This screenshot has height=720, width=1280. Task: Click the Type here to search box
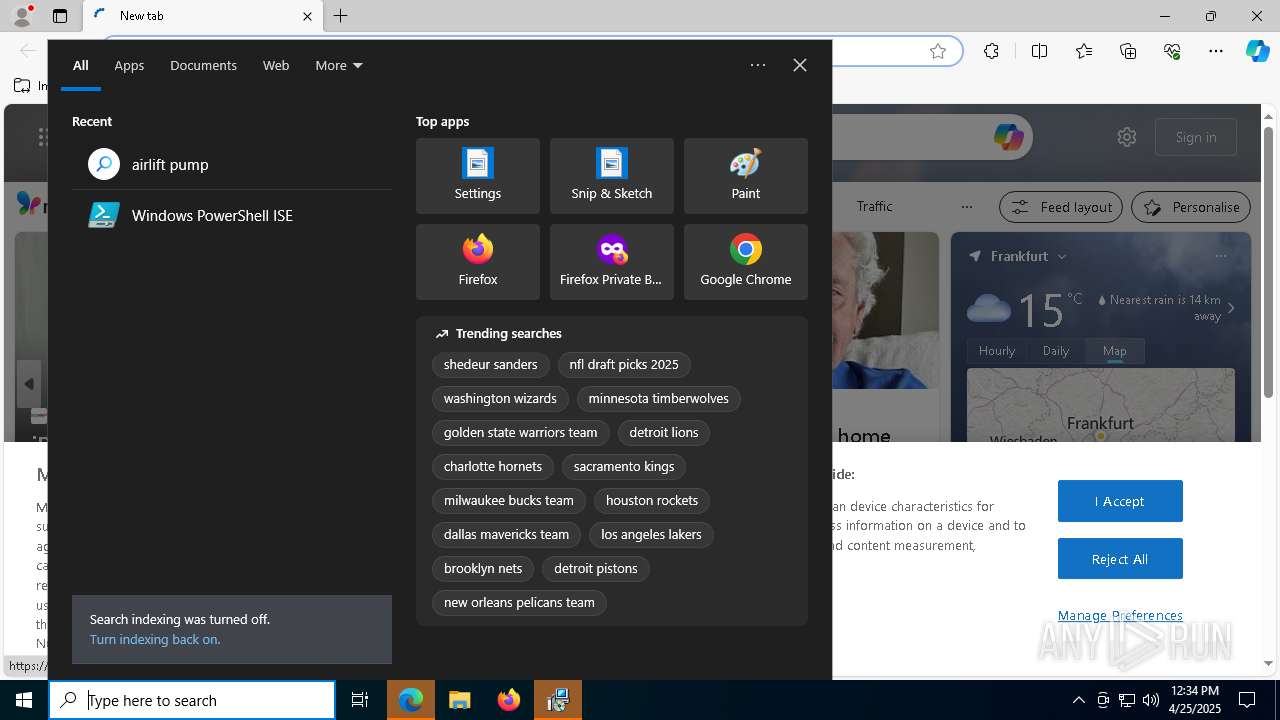[x=192, y=700]
